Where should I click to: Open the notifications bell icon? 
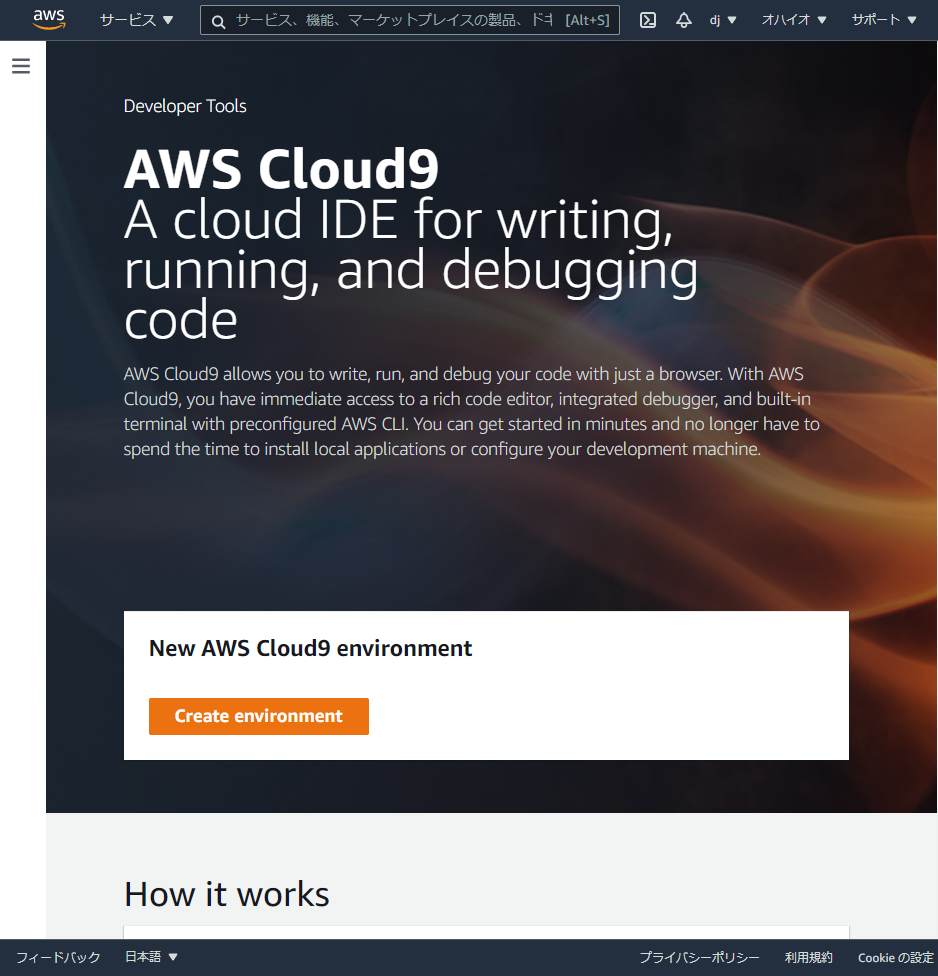(683, 20)
